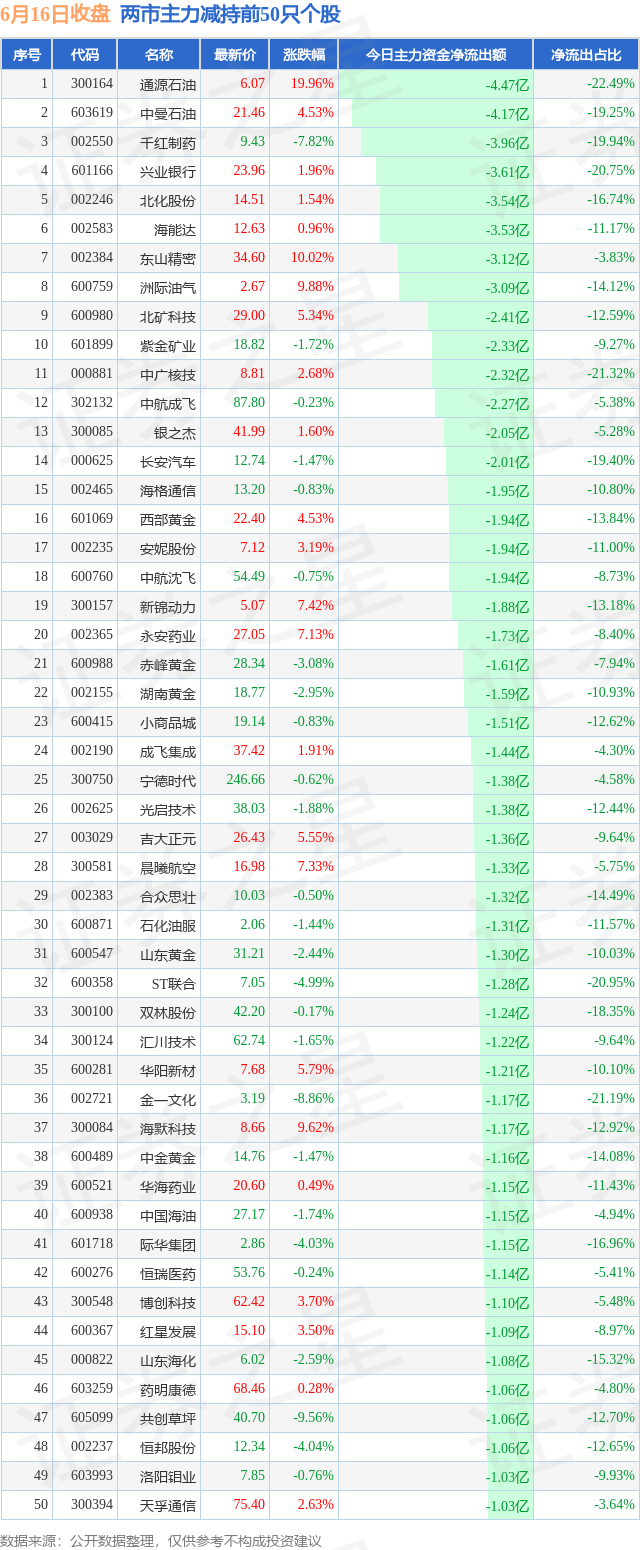Click stock name 药明康德
This screenshot has width=640, height=1550.
click(x=168, y=1390)
